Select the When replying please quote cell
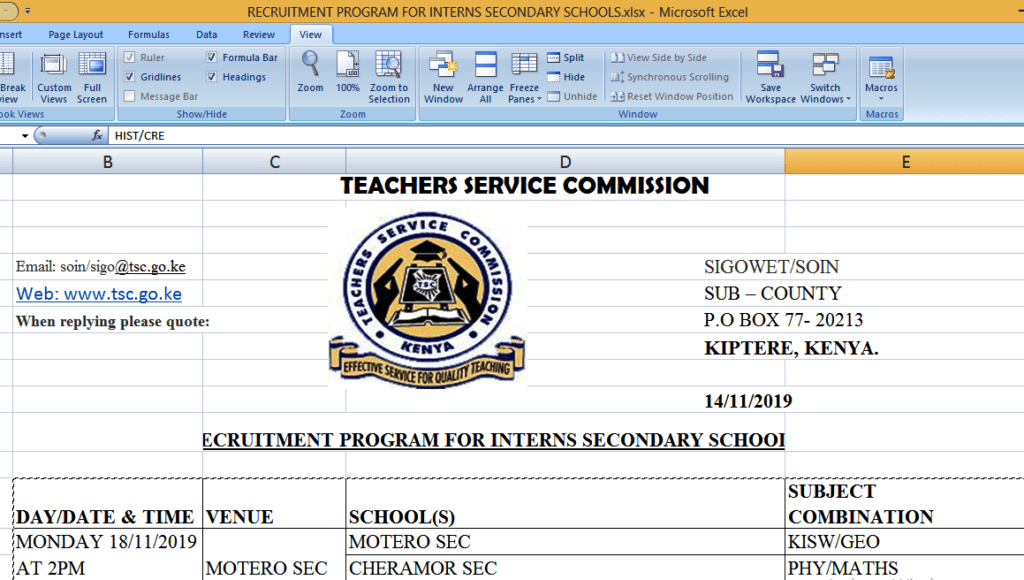1024x580 pixels. (112, 321)
